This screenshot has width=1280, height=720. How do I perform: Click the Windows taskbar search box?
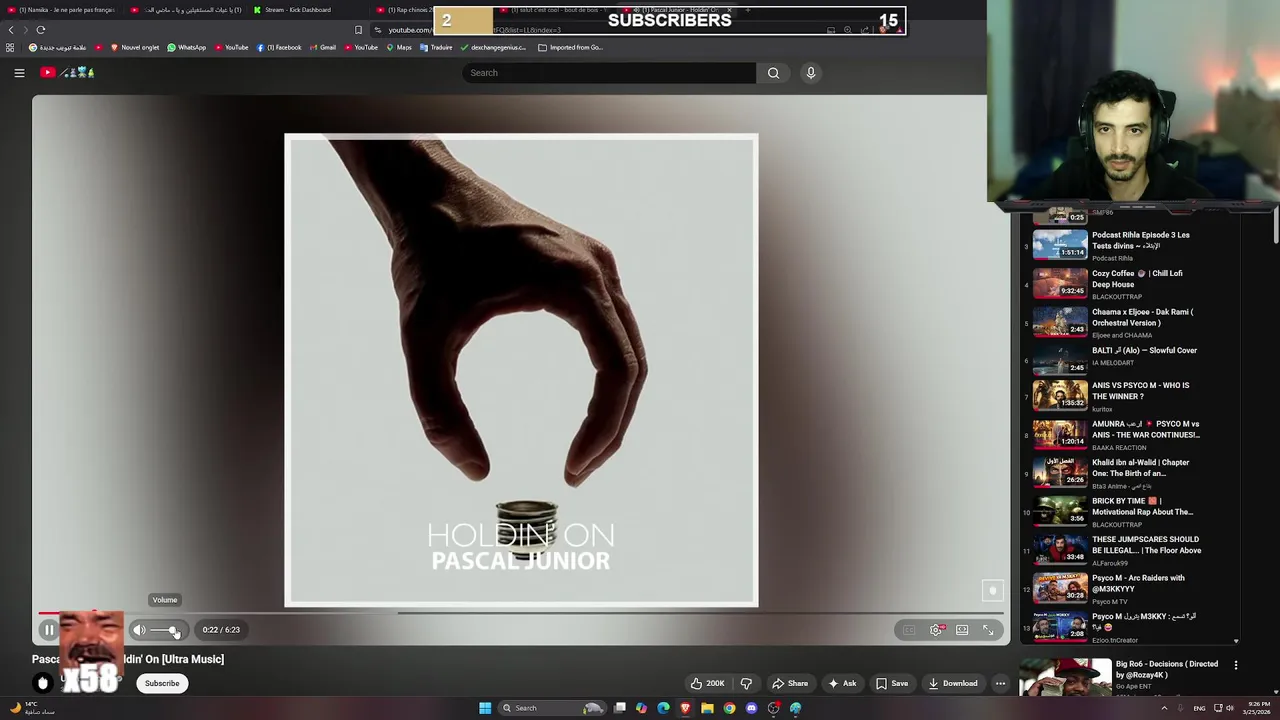pos(552,708)
